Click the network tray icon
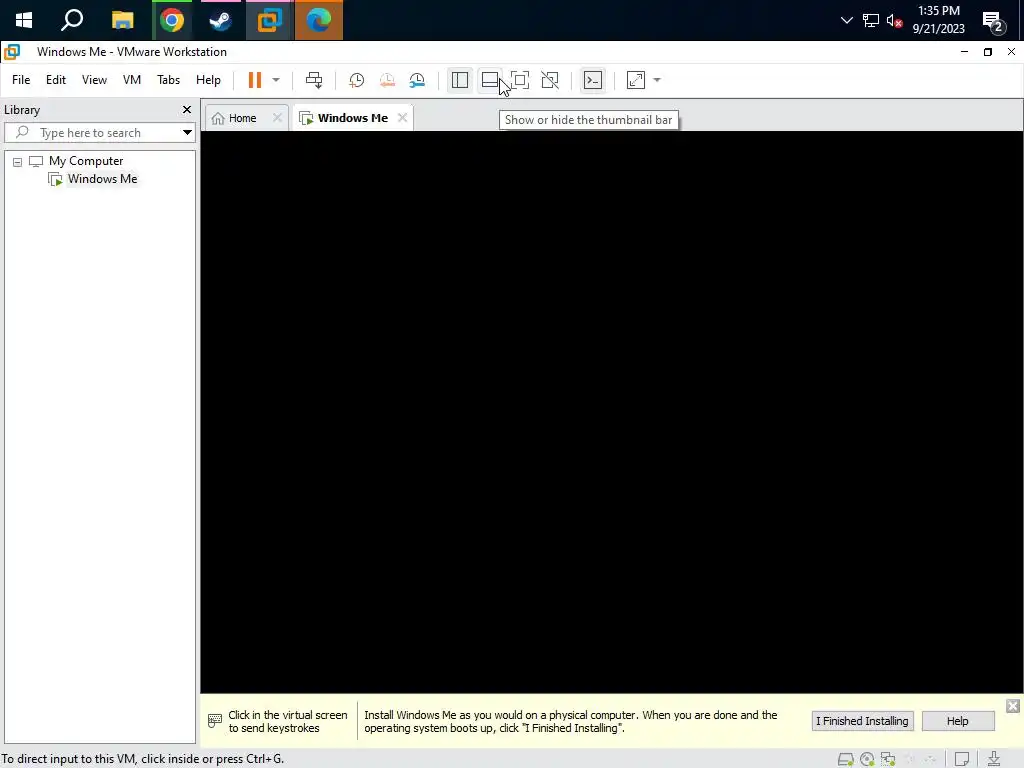Image resolution: width=1024 pixels, height=768 pixels. tap(871, 20)
